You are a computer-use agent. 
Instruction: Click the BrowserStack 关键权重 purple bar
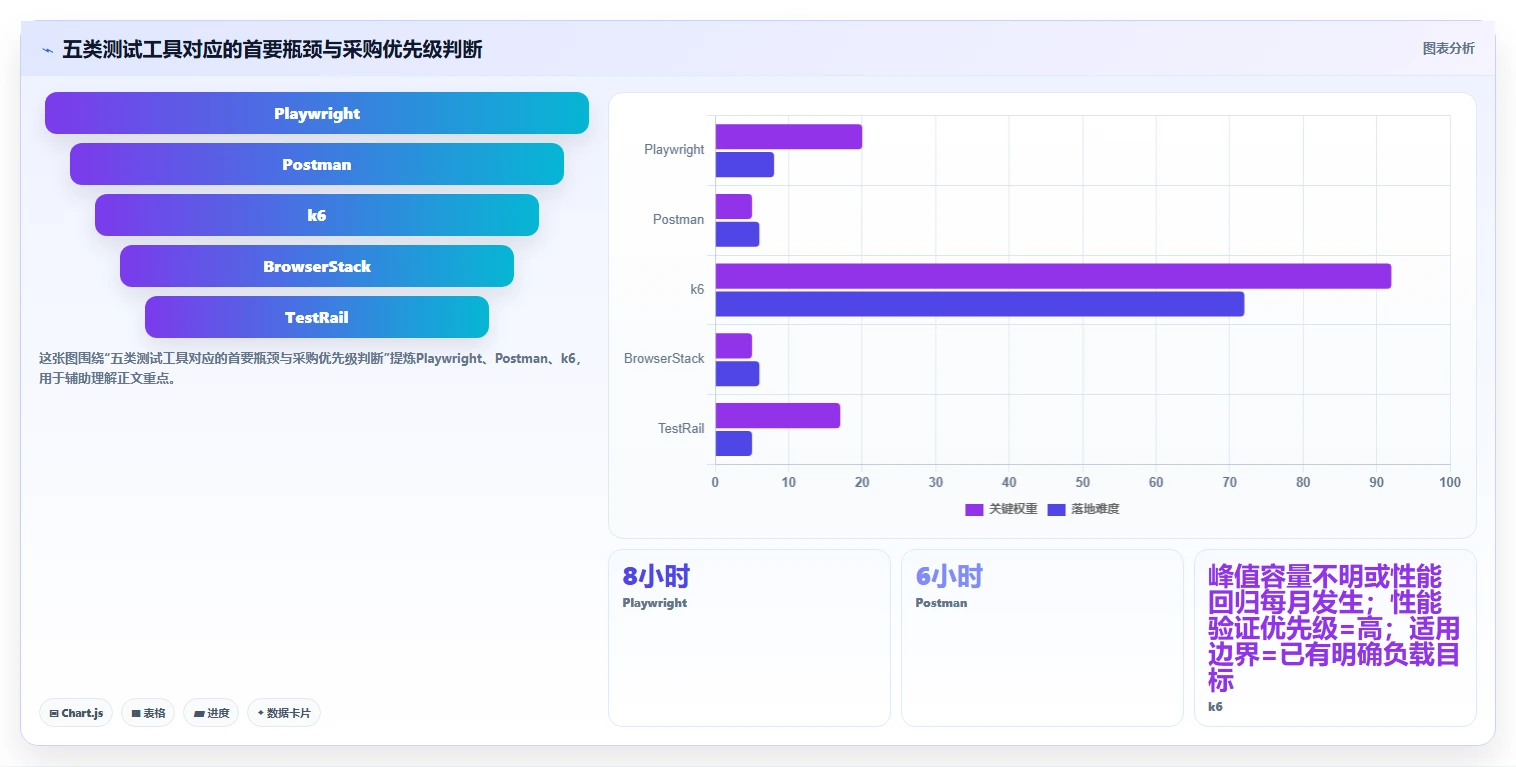[733, 346]
